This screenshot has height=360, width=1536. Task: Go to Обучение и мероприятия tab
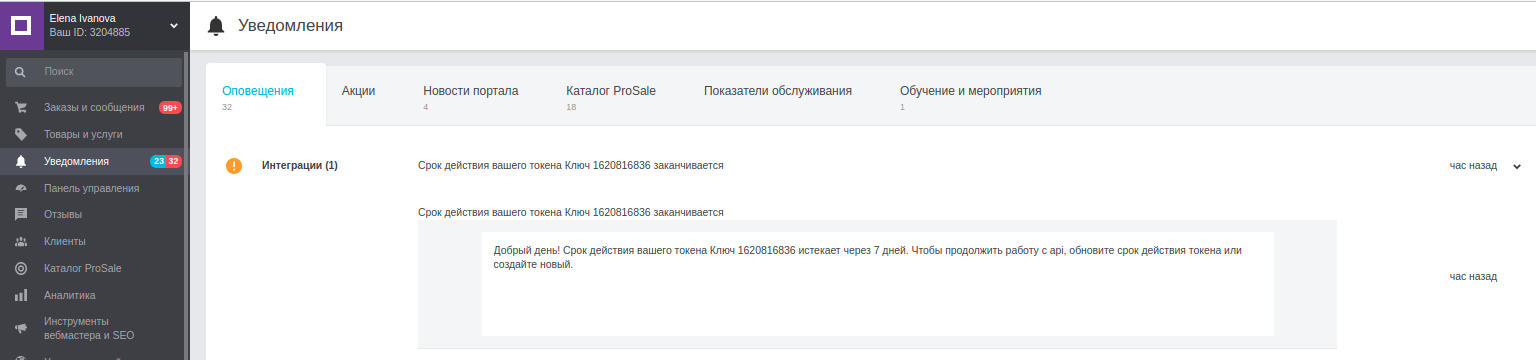970,91
